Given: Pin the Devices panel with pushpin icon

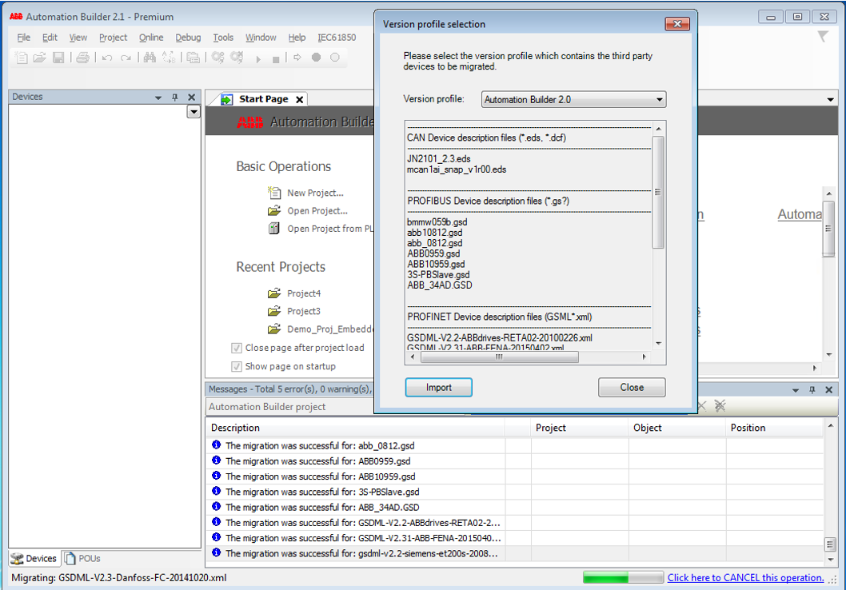Looking at the screenshot, I should [175, 97].
